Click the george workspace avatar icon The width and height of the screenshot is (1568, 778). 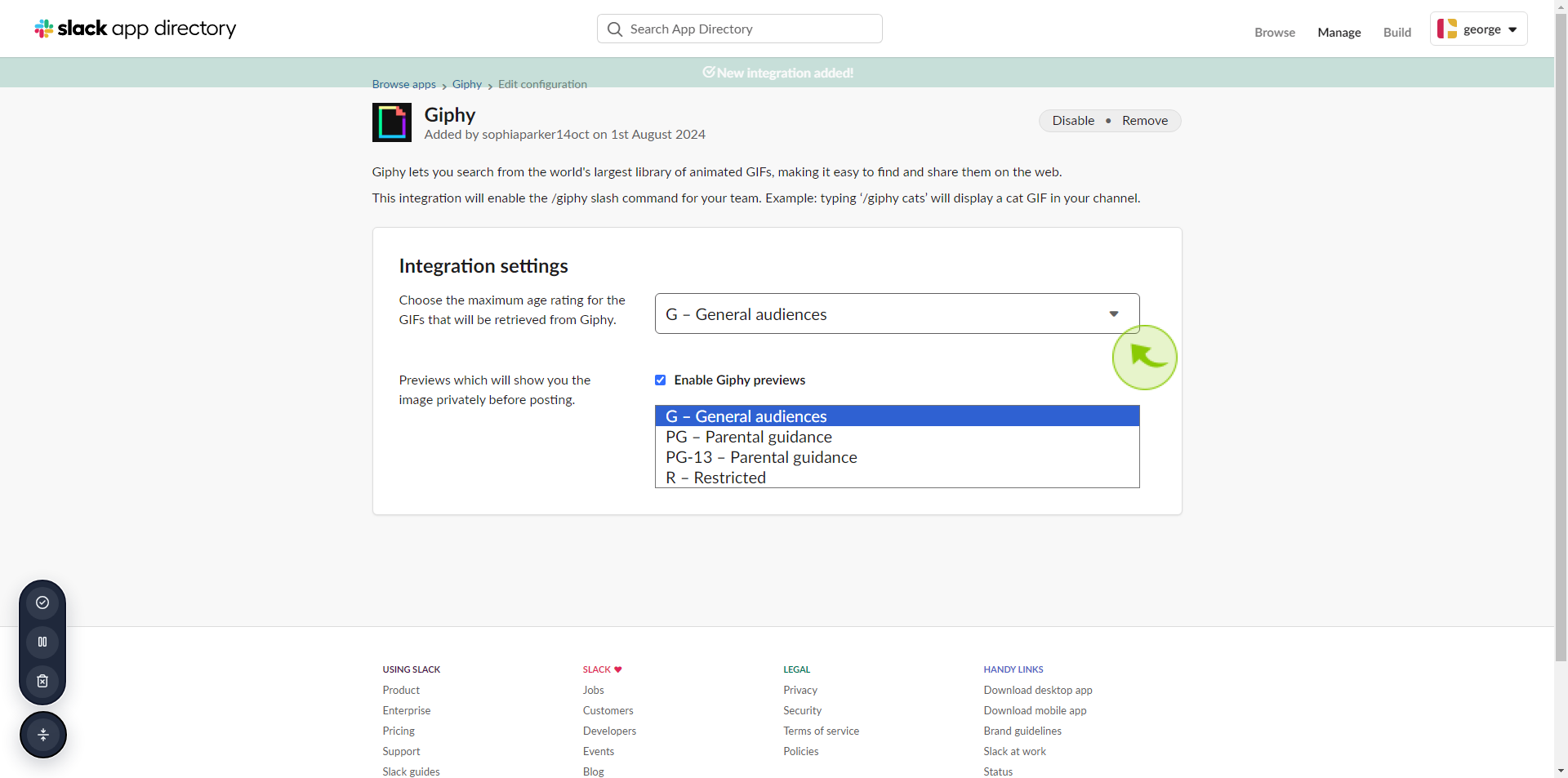1447,29
